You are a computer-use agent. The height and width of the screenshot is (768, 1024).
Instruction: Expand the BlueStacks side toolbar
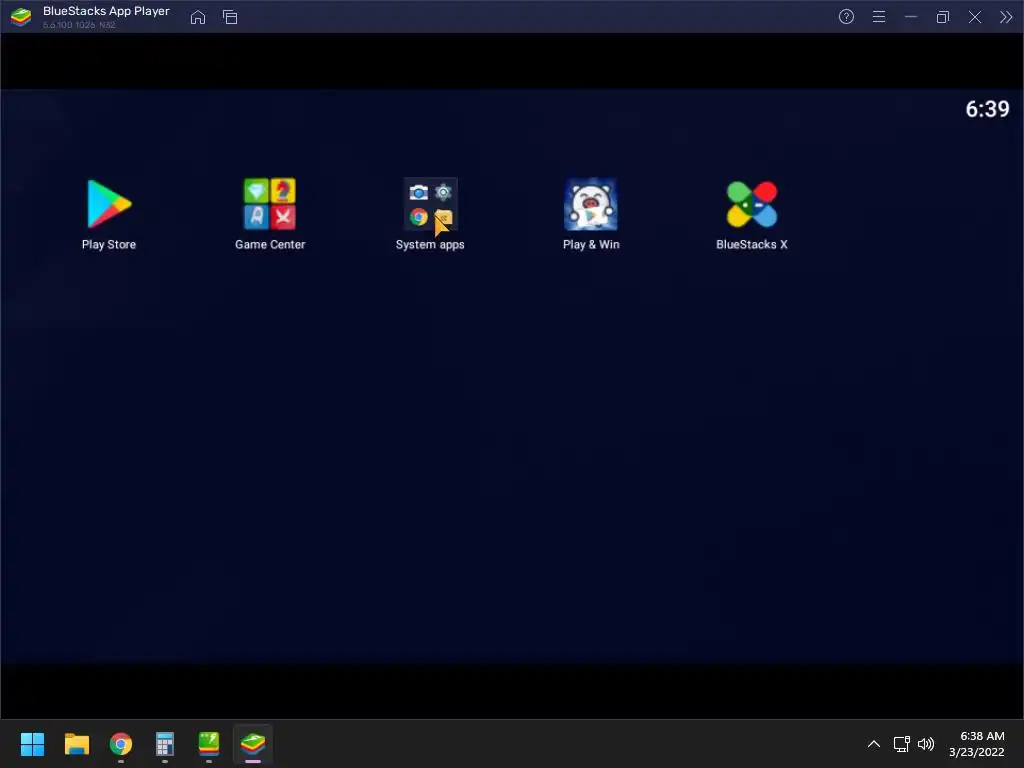pyautogui.click(x=1006, y=17)
